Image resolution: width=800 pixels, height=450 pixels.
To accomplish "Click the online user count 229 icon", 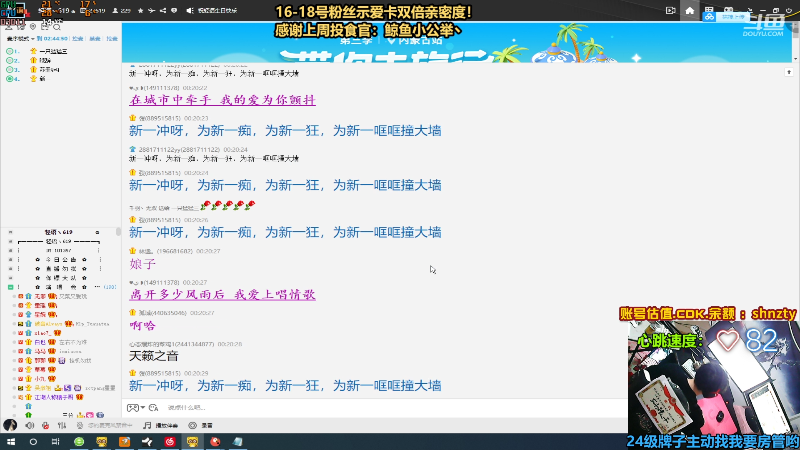I will [x=121, y=11].
